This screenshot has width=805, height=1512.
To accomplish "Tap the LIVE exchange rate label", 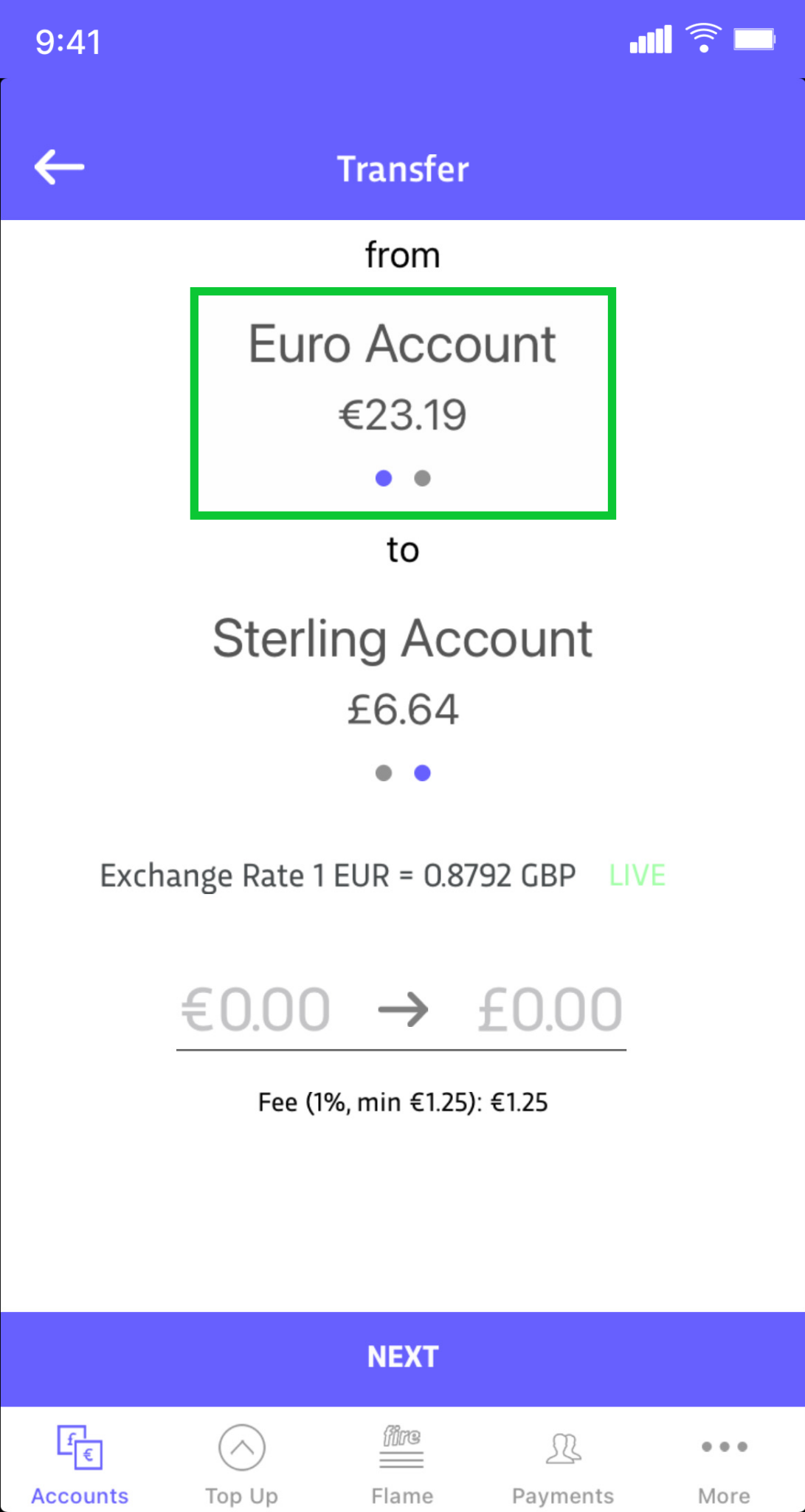I will coord(638,876).
